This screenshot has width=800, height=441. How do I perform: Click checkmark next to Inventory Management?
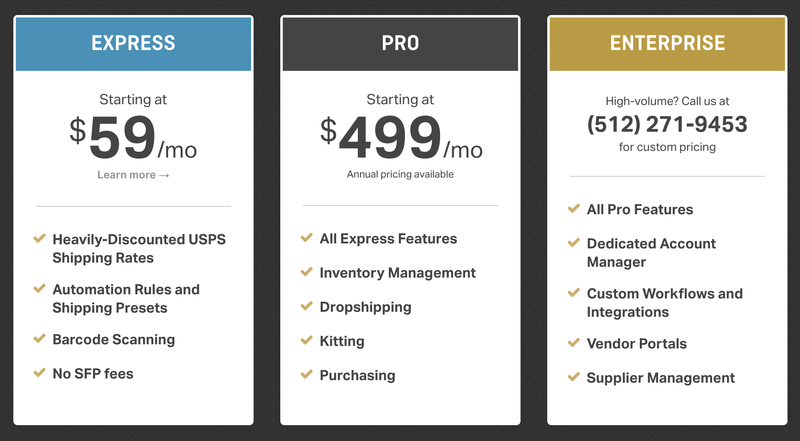pyautogui.click(x=307, y=272)
